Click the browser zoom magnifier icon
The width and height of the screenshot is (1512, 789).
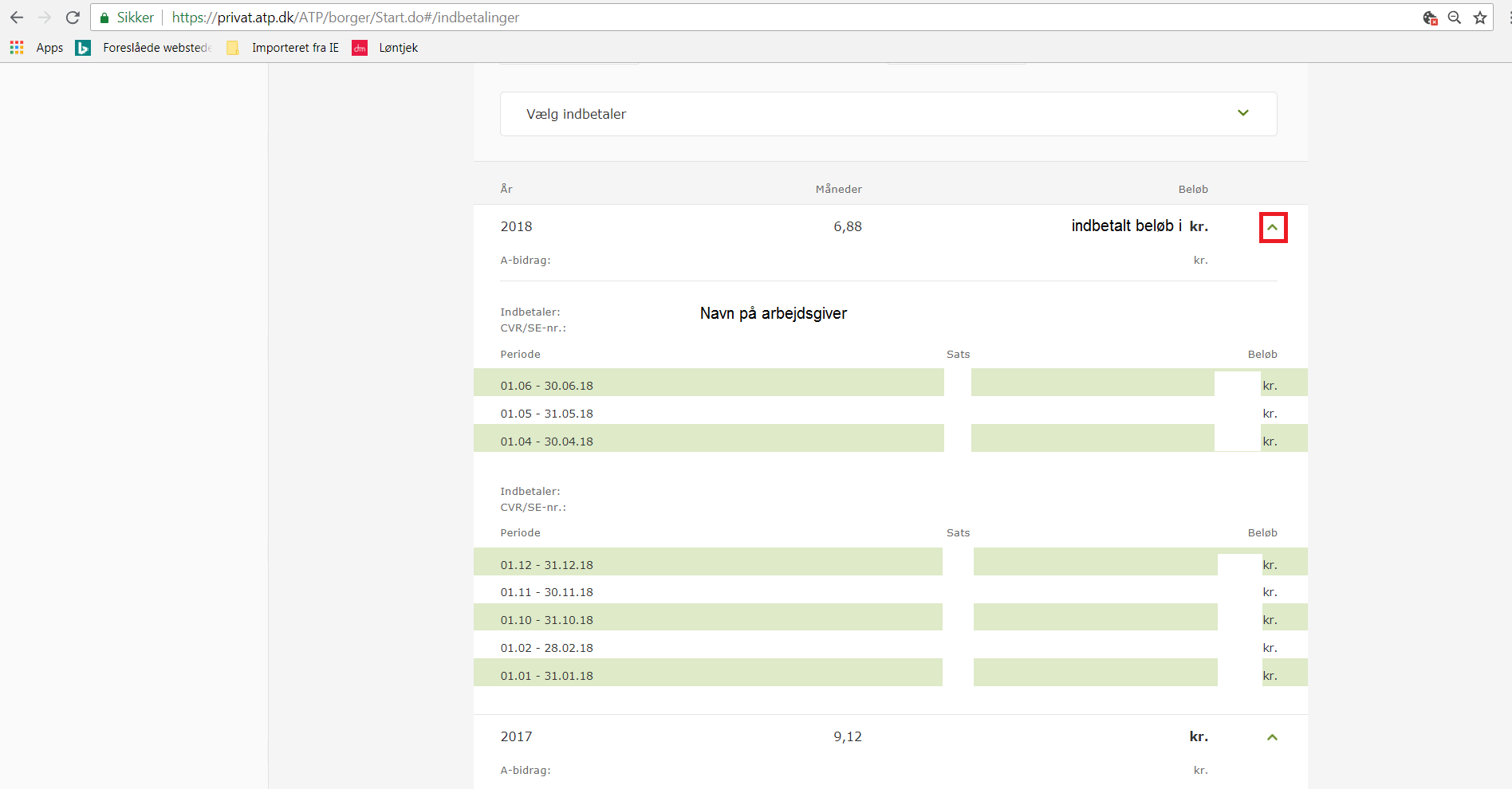1455,18
